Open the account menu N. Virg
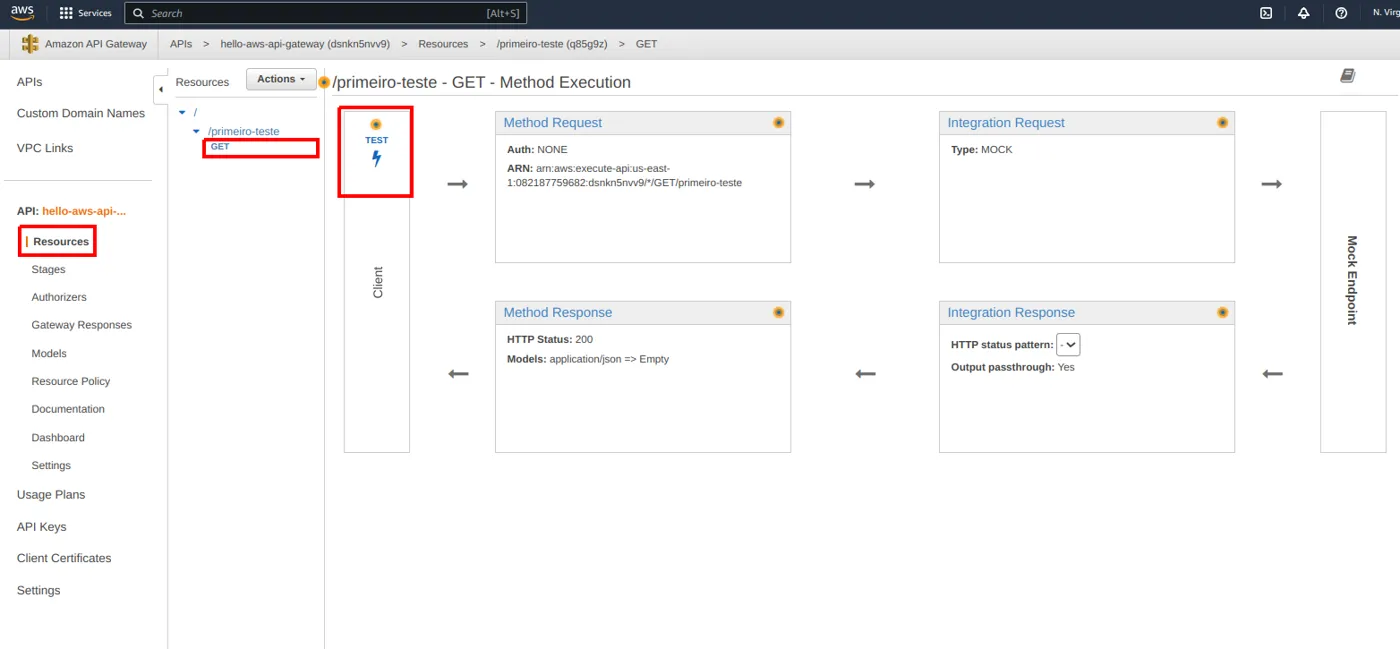 (1385, 13)
